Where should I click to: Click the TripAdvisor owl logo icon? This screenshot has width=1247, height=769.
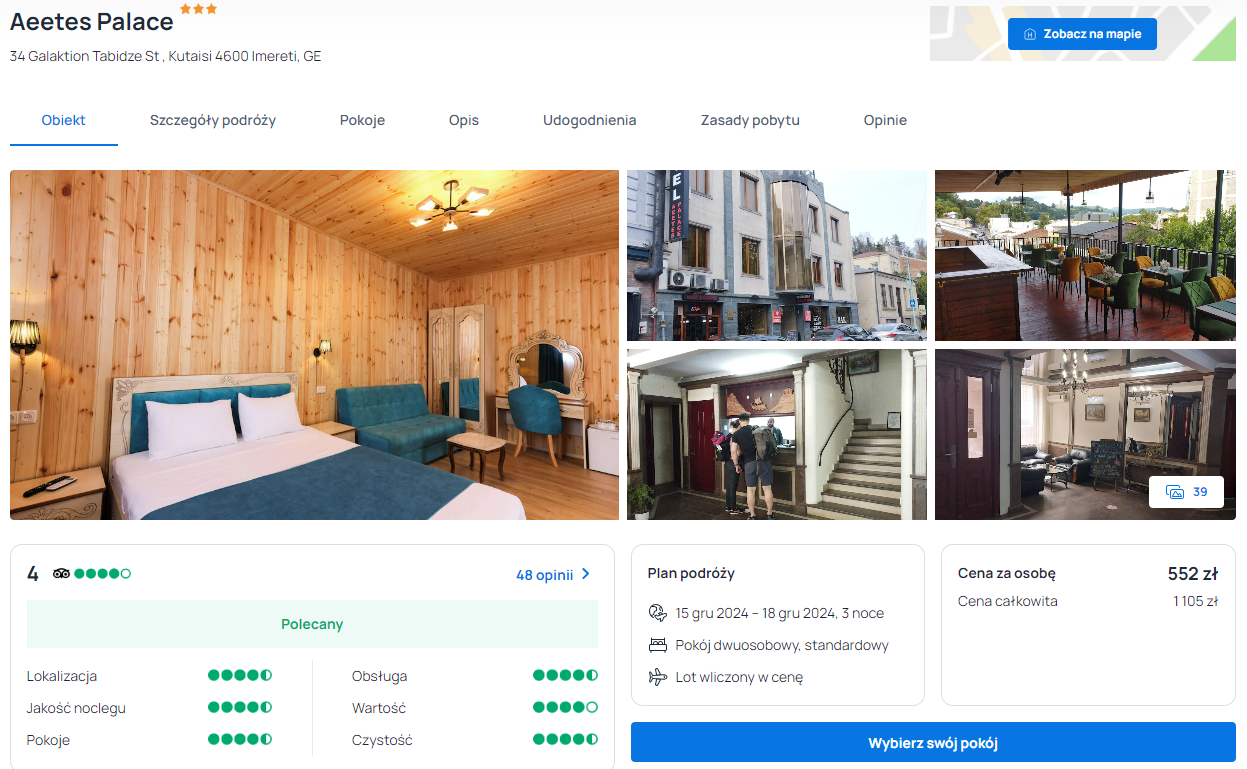62,574
